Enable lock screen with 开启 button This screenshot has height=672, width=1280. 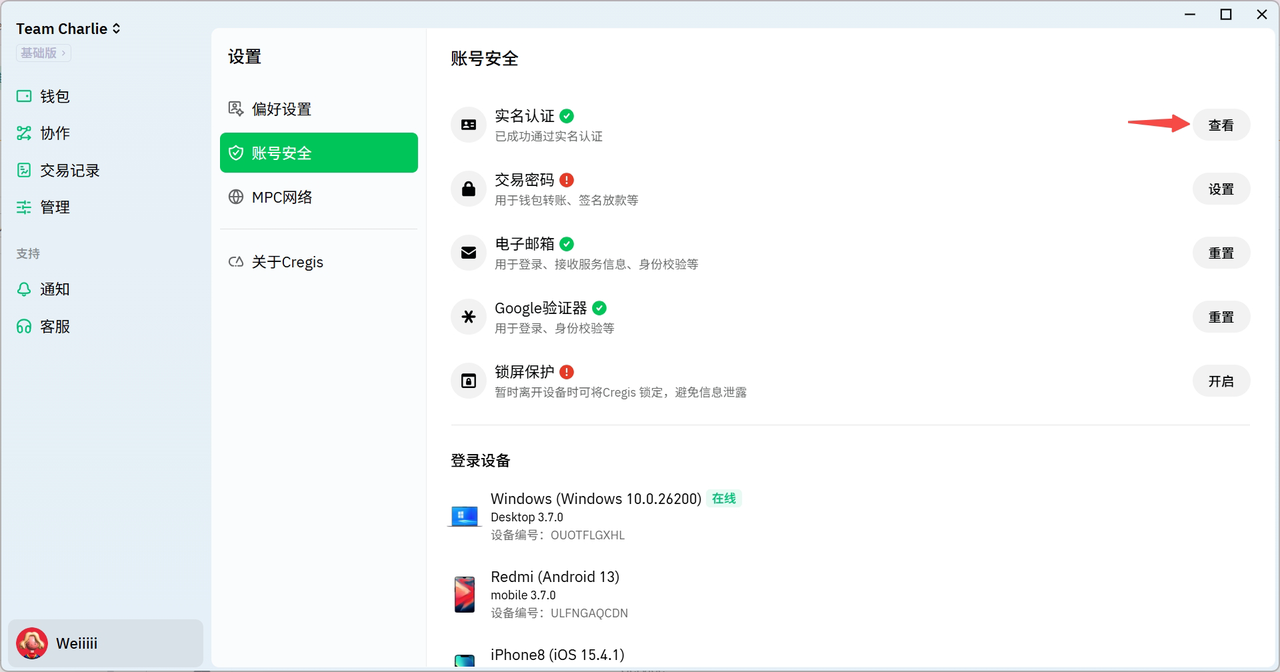(1221, 381)
